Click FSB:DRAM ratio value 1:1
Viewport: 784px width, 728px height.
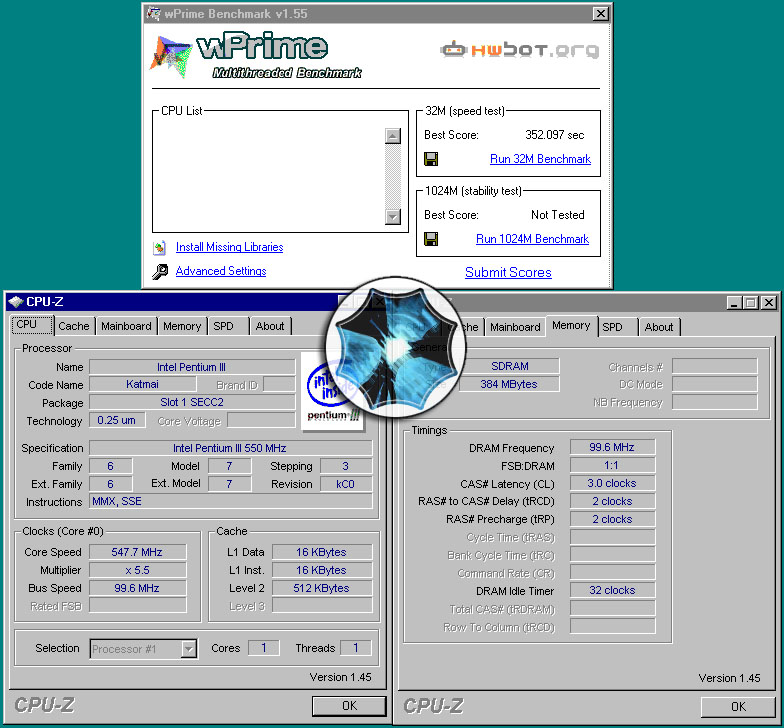(612, 466)
